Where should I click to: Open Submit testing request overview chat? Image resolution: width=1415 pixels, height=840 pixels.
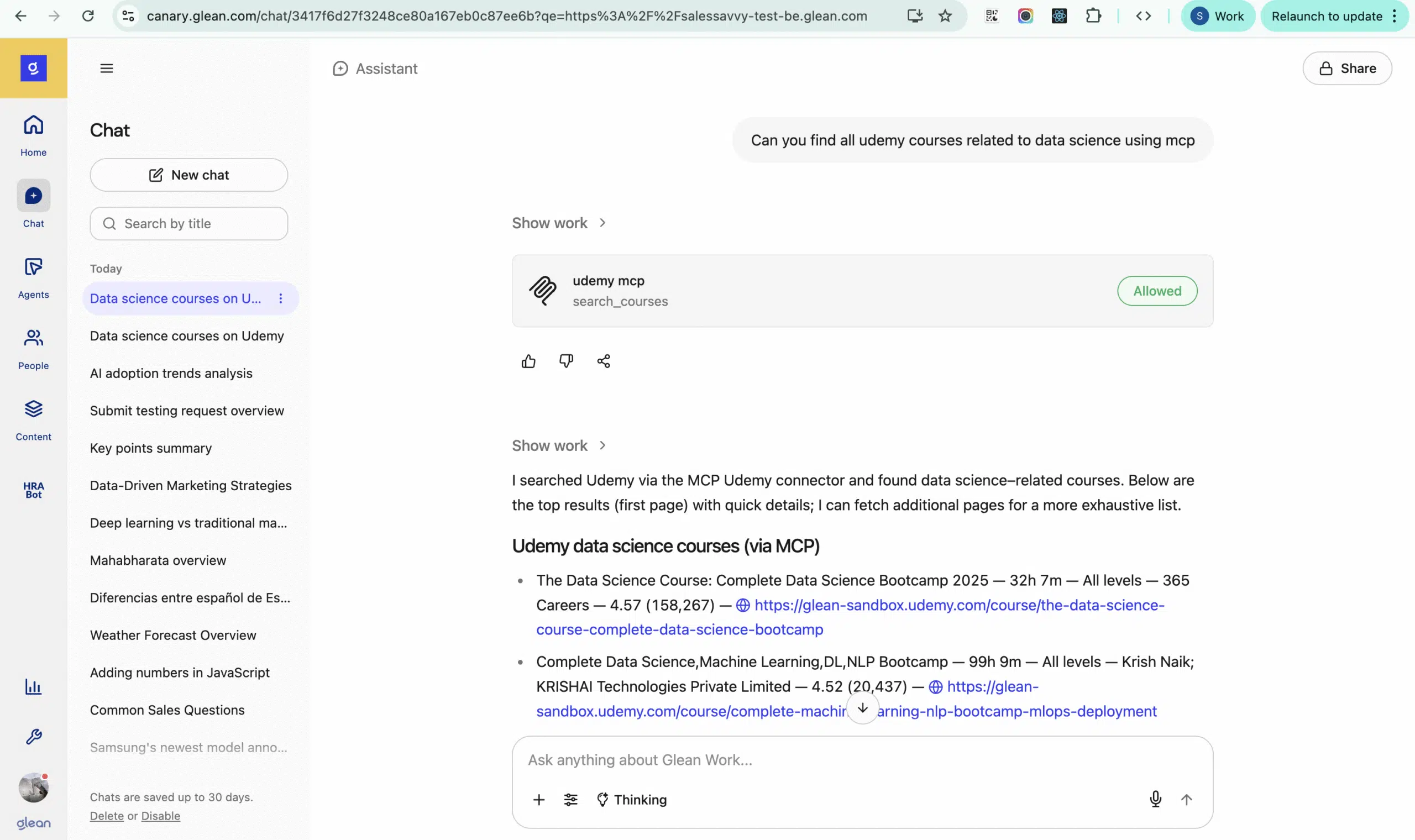[x=187, y=411]
